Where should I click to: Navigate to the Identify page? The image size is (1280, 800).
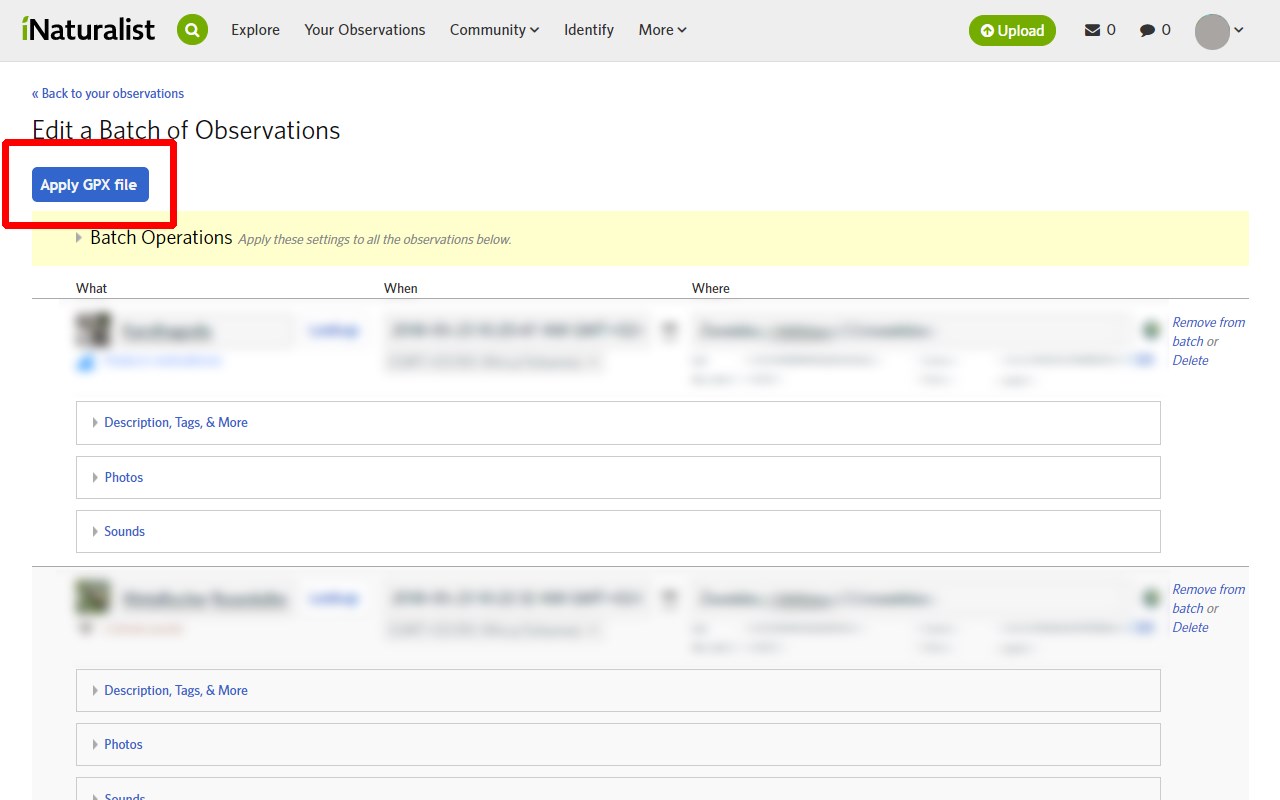[x=589, y=30]
